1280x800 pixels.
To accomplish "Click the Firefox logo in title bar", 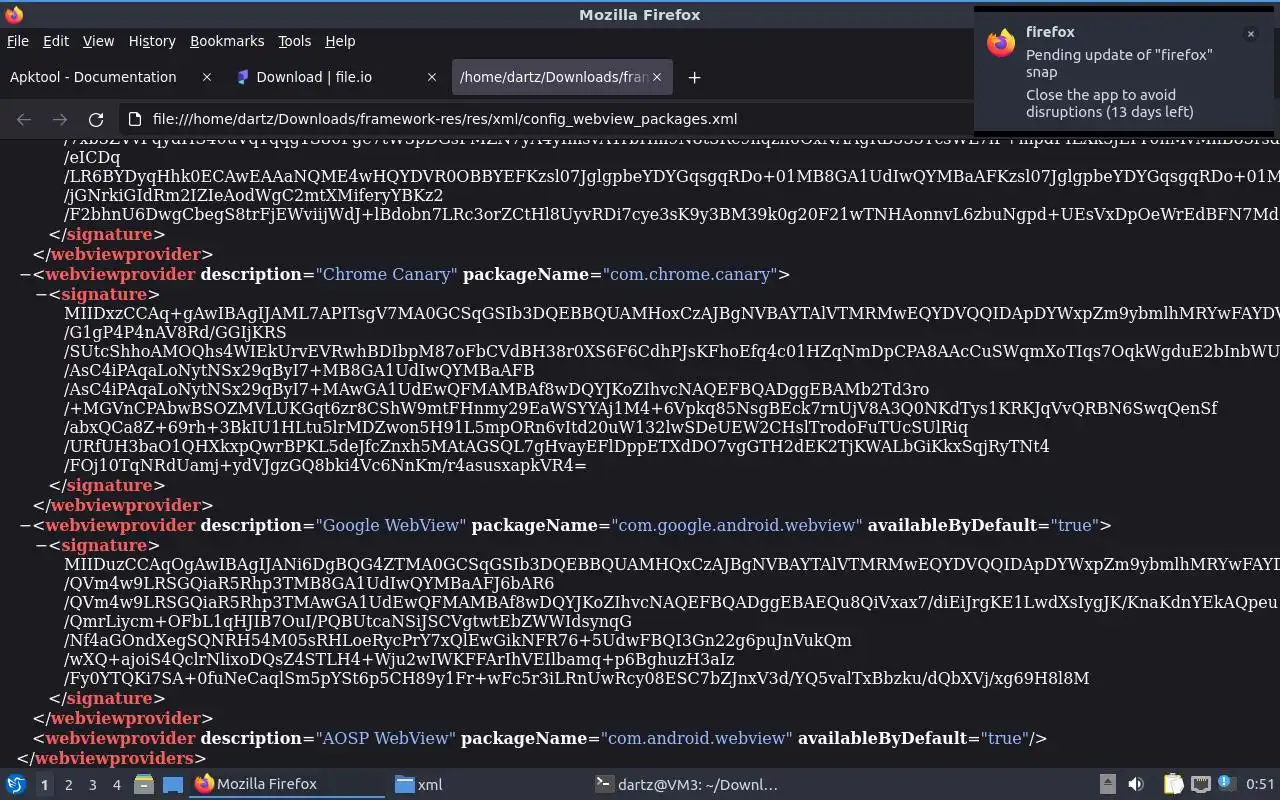I will tap(13, 14).
